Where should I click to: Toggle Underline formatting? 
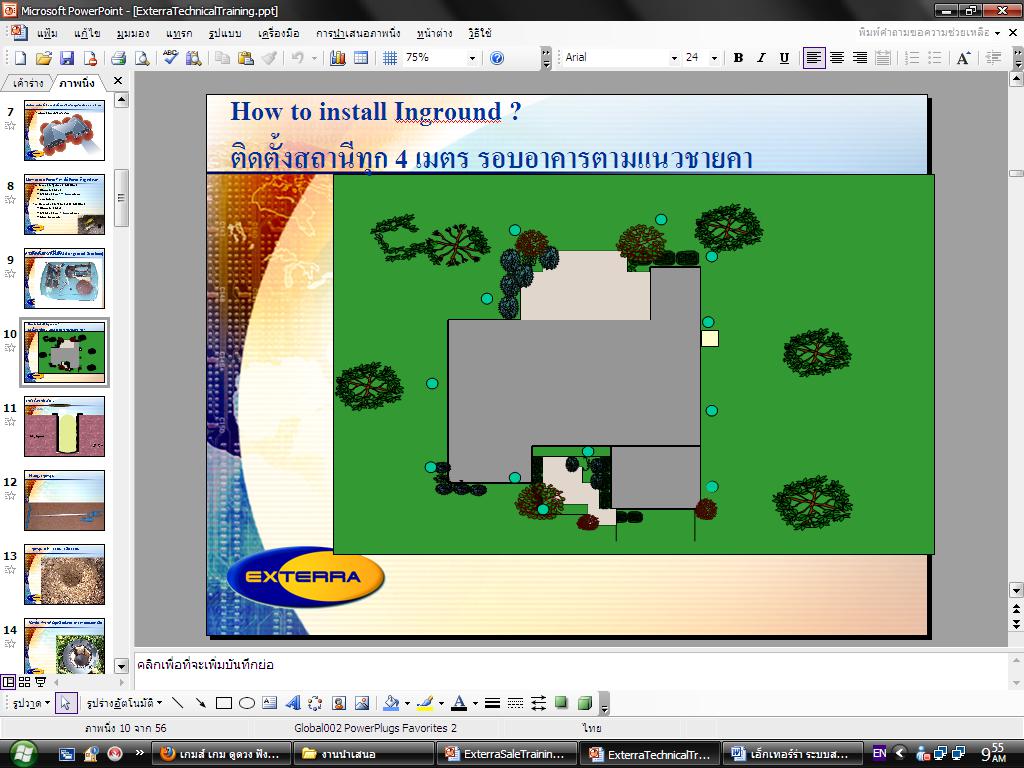pos(784,58)
